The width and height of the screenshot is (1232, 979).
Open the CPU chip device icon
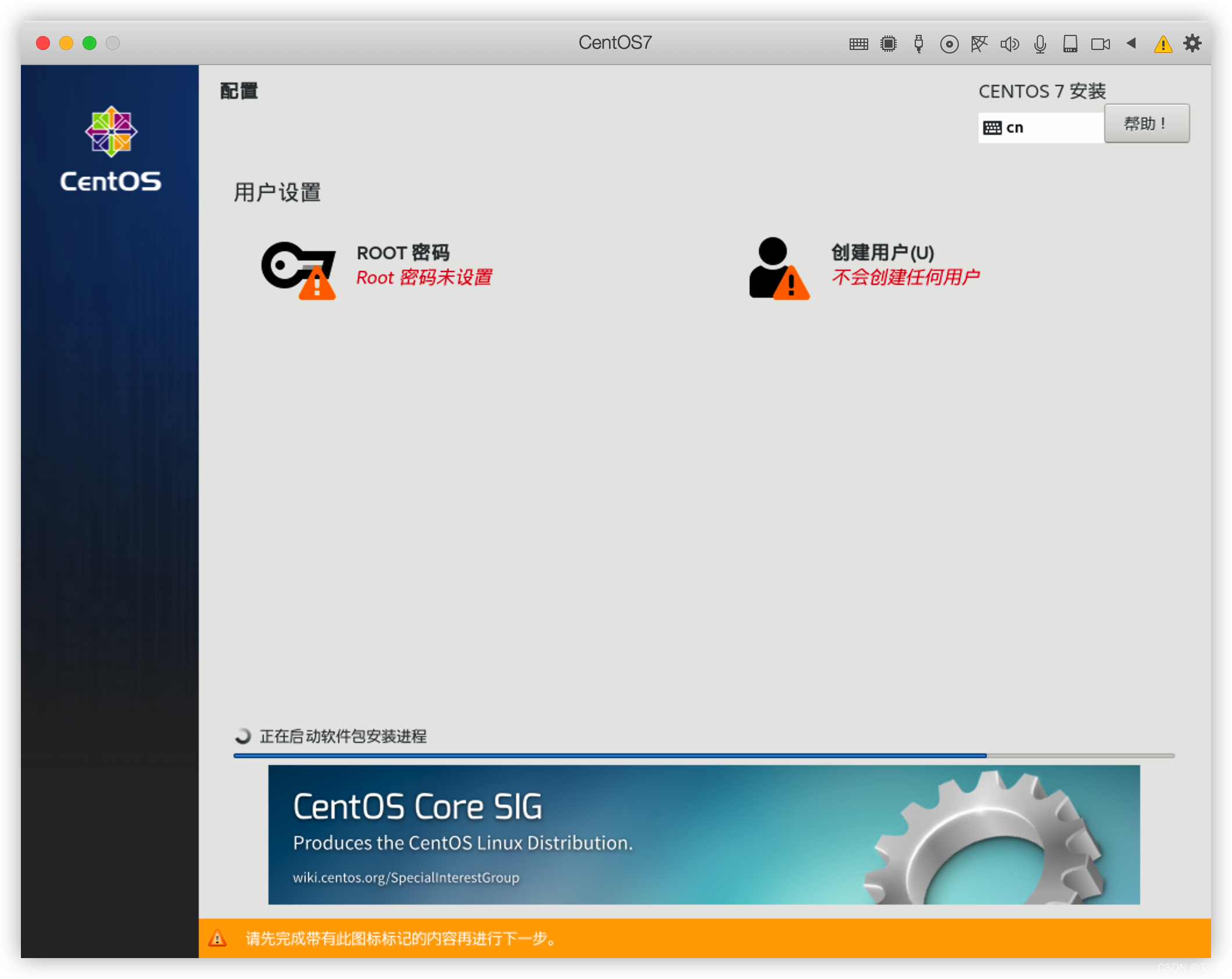[889, 44]
